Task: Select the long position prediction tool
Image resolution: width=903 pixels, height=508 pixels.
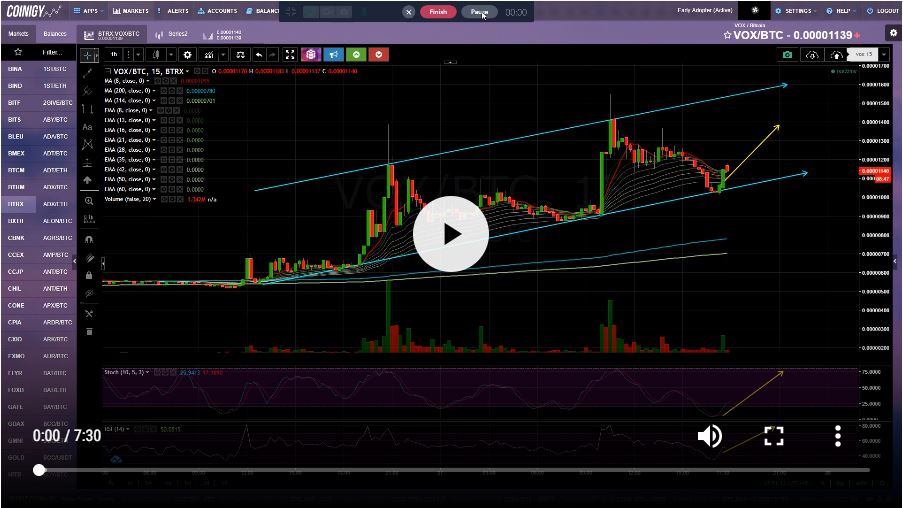Action: pyautogui.click(x=88, y=162)
